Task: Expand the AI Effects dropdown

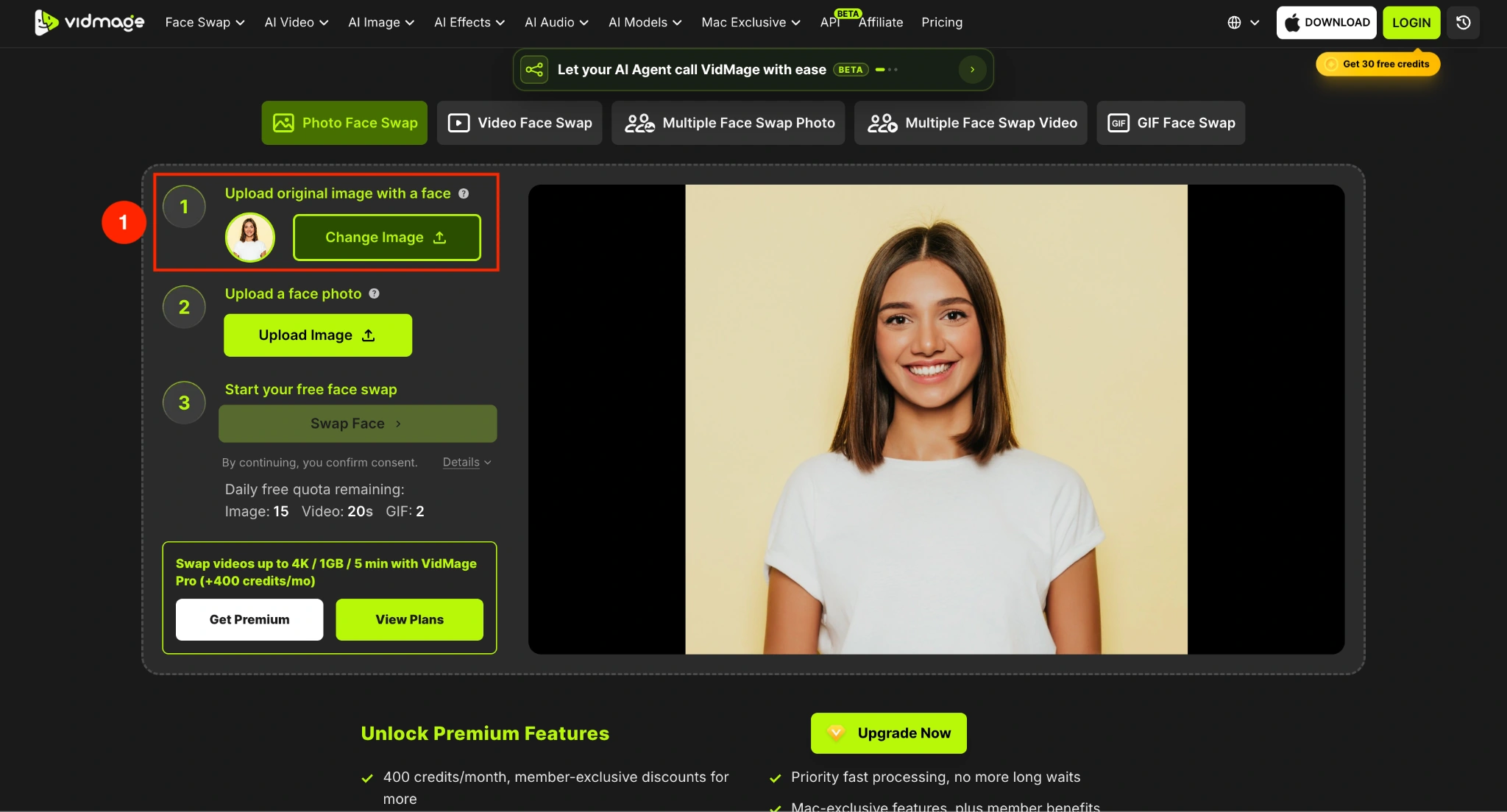Action: (469, 22)
